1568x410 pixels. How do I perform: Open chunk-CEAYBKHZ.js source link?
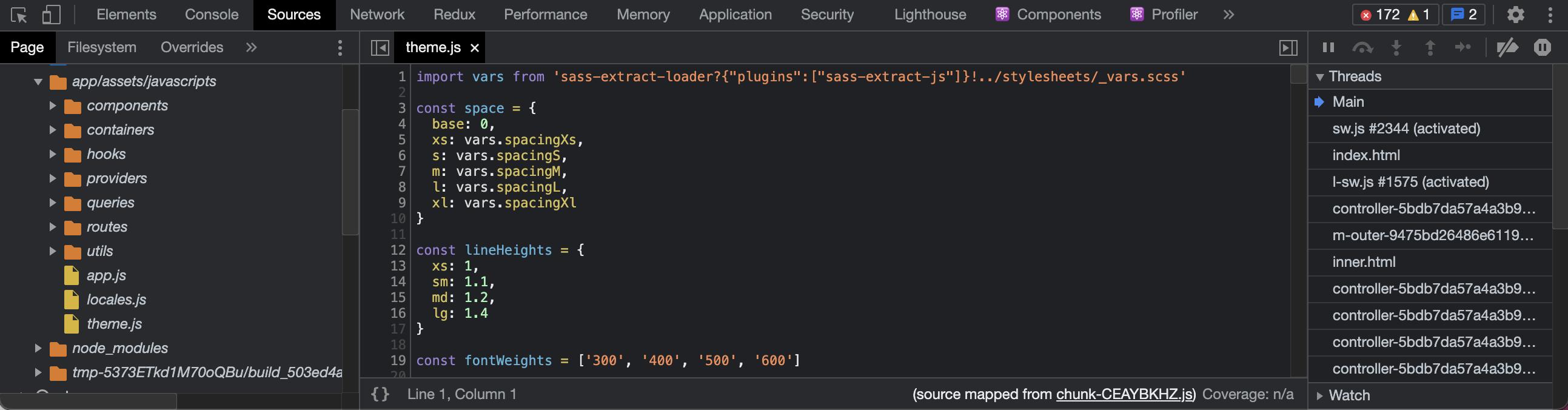pos(1125,394)
